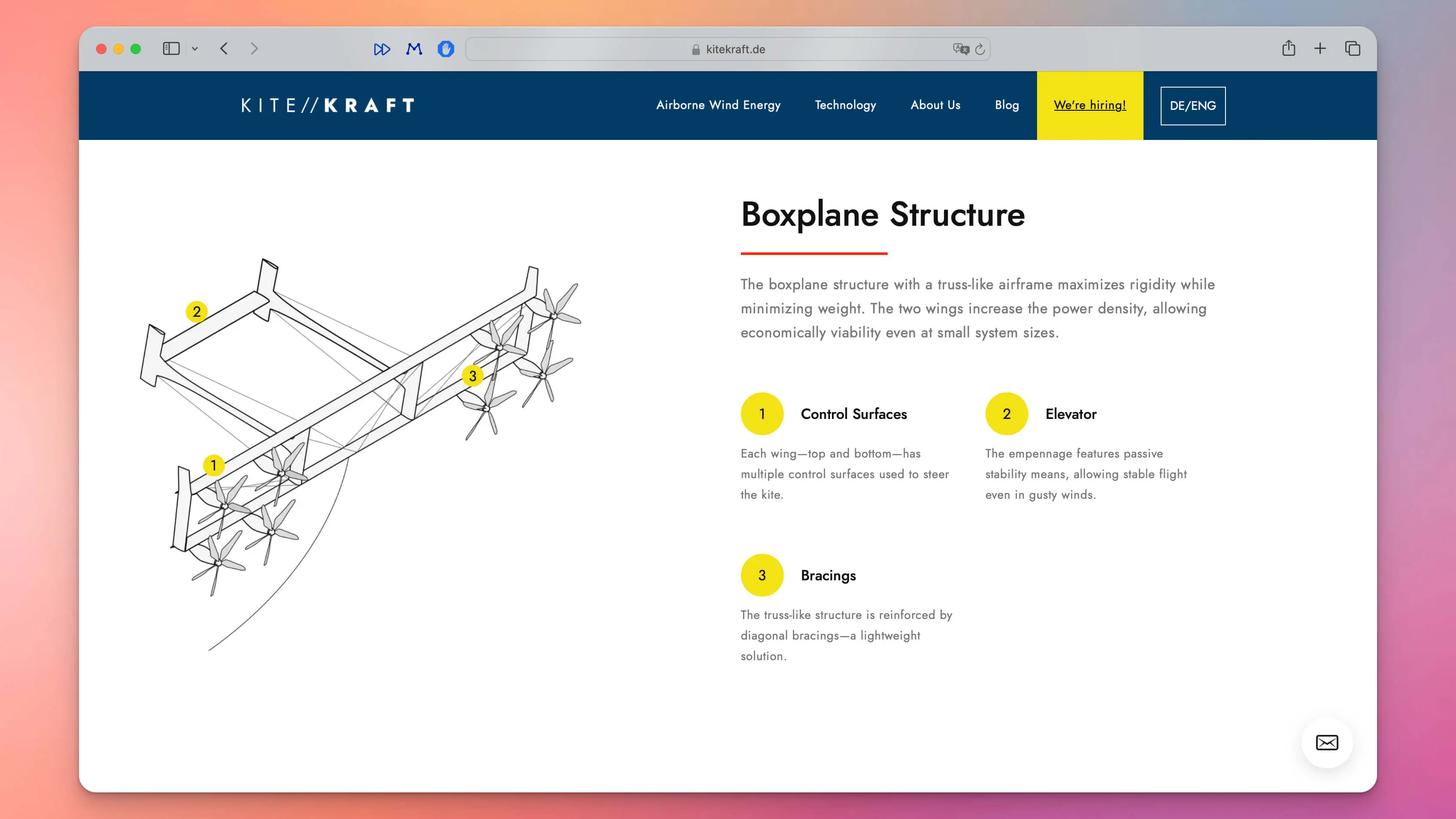This screenshot has height=819, width=1456.
Task: Select yellow marker 1 on the kite diagram
Action: pyautogui.click(x=214, y=466)
